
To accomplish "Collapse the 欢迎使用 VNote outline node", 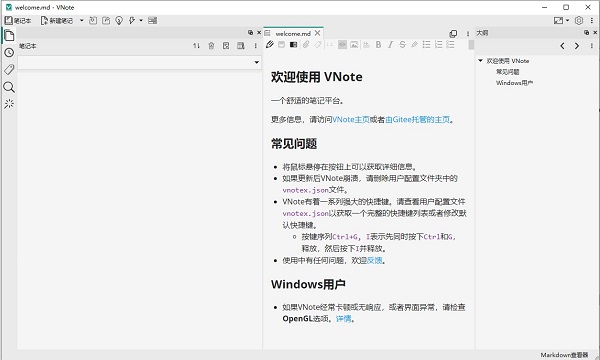I will [x=481, y=60].
